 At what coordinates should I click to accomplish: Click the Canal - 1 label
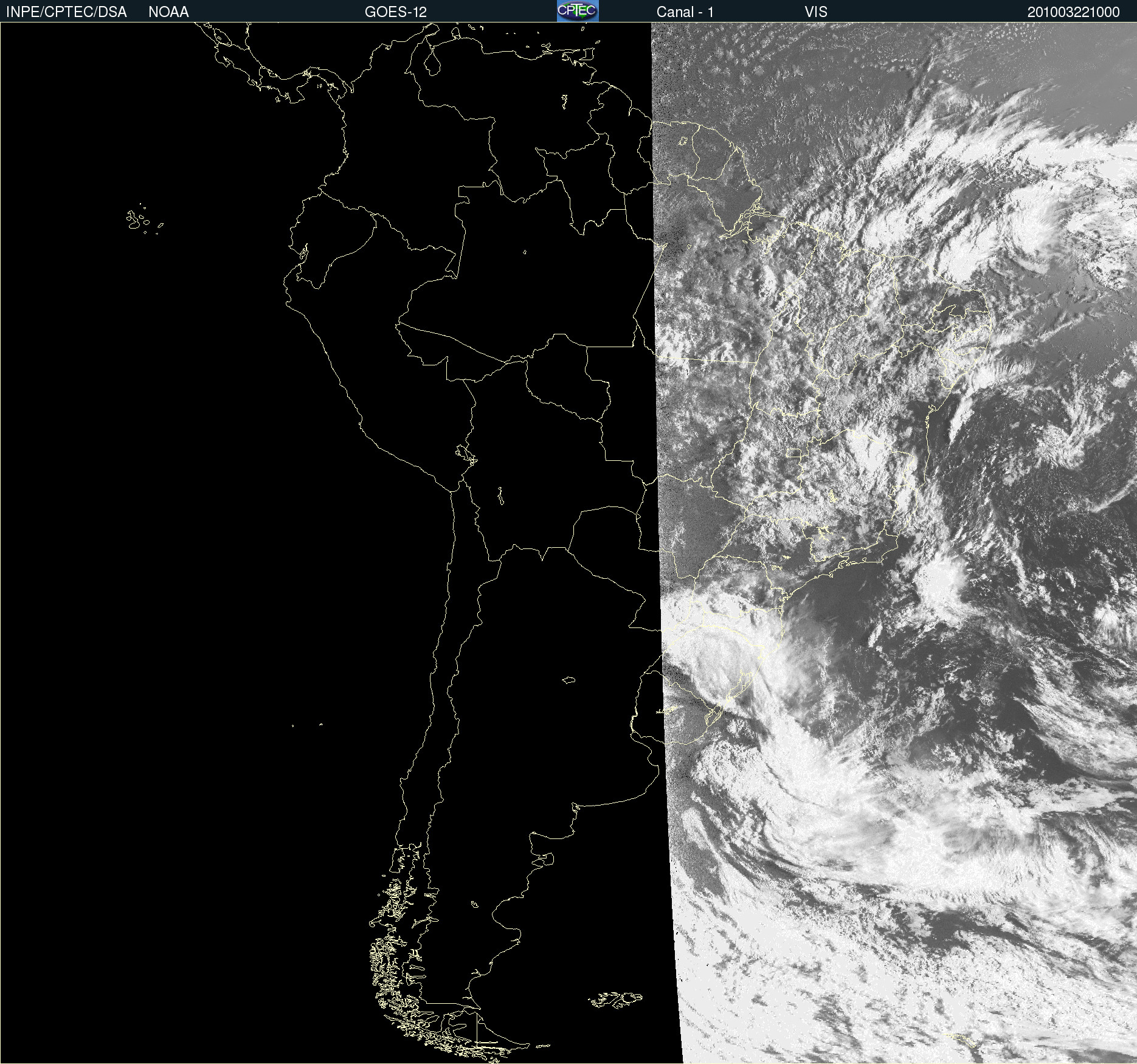pyautogui.click(x=685, y=12)
